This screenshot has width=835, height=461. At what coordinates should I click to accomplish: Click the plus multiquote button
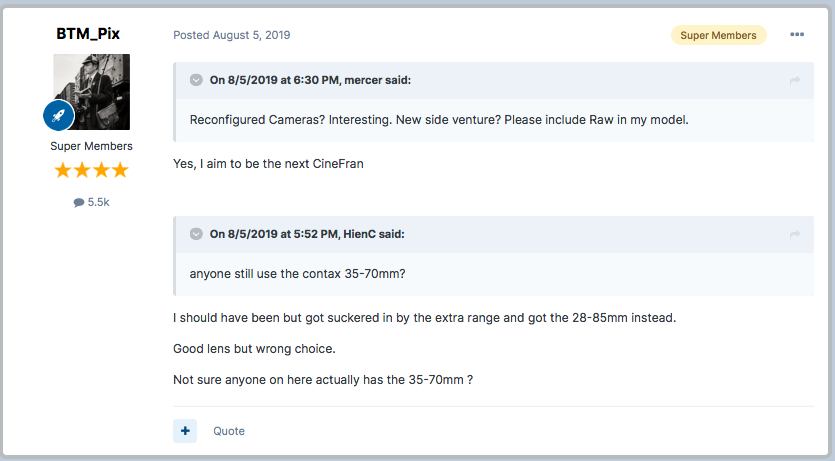click(x=185, y=431)
